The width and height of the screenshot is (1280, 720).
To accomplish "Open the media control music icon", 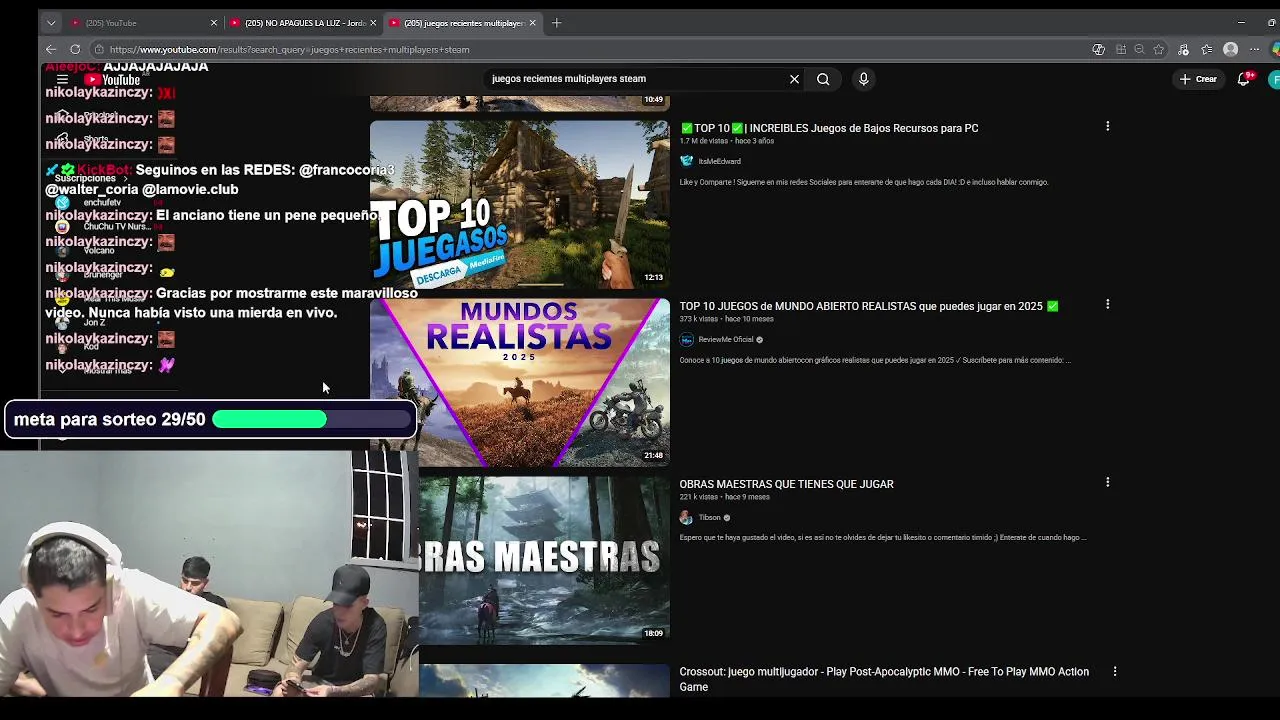I will (1184, 49).
